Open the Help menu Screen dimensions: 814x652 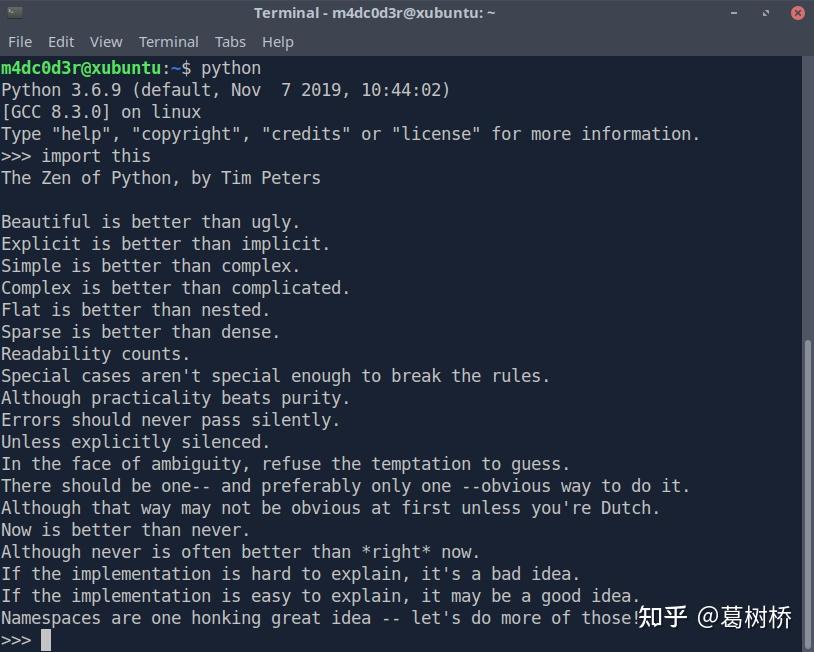[x=278, y=42]
